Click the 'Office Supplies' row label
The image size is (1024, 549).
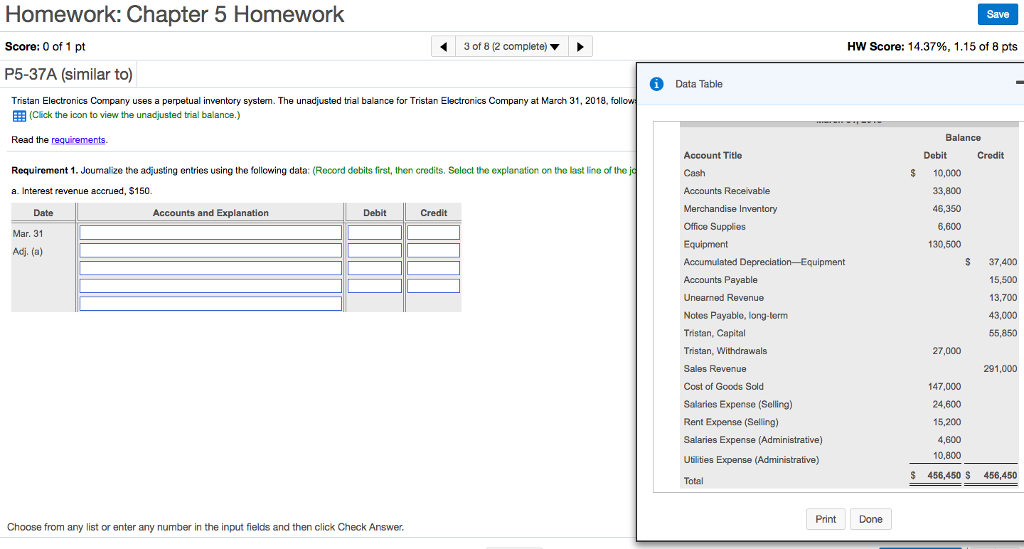click(714, 227)
